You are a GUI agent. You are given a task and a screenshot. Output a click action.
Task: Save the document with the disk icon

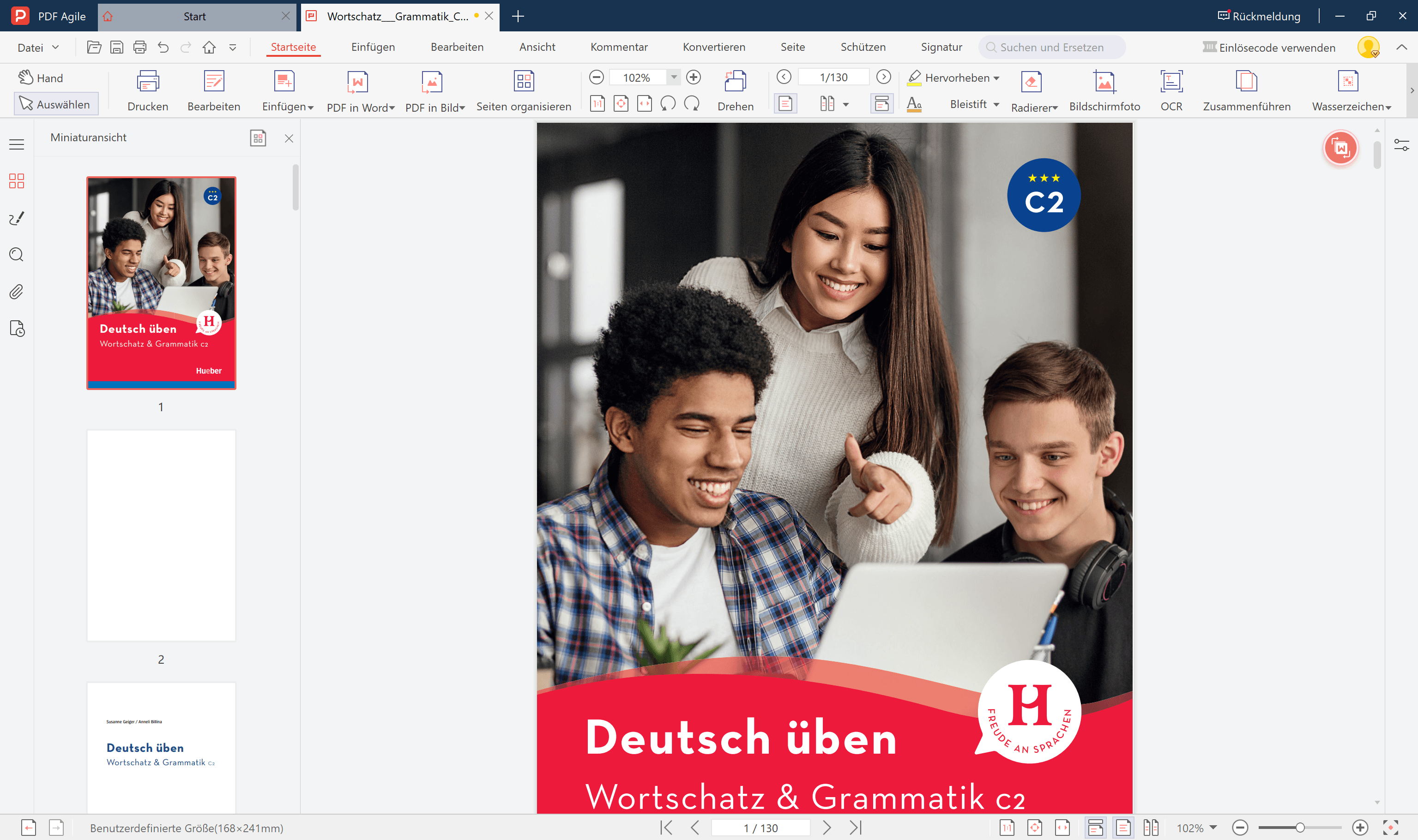pyautogui.click(x=117, y=47)
